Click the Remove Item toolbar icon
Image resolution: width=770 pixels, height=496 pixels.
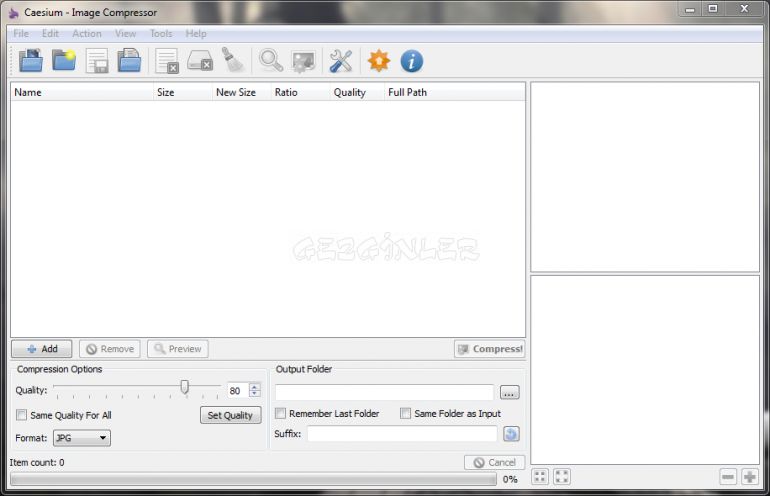[x=166, y=61]
